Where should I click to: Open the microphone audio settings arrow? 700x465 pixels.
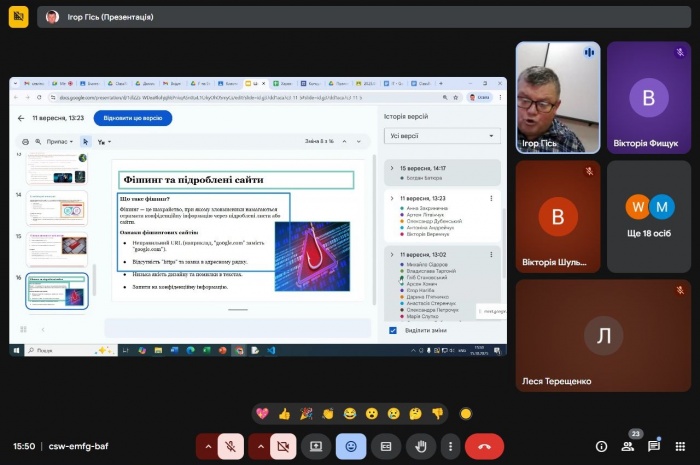[208, 446]
